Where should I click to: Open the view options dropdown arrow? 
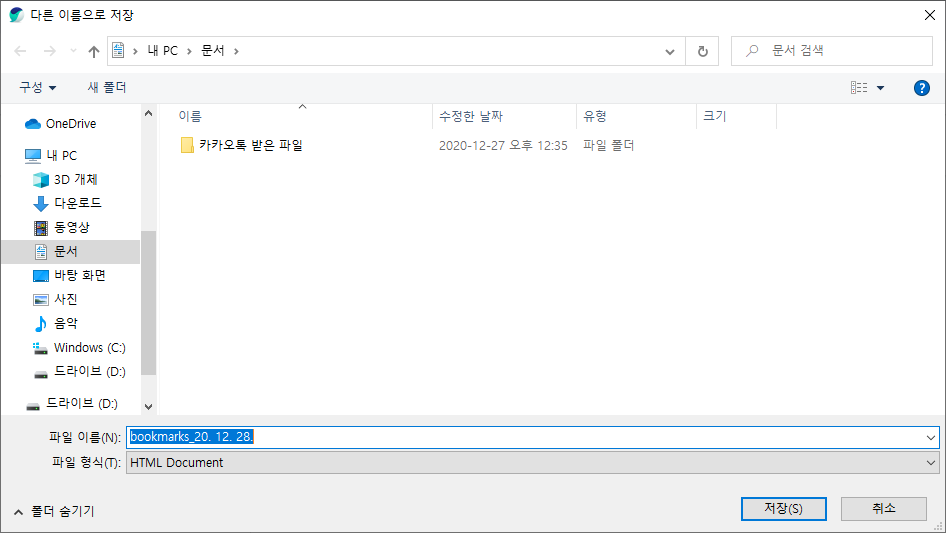pyautogui.click(x=880, y=88)
